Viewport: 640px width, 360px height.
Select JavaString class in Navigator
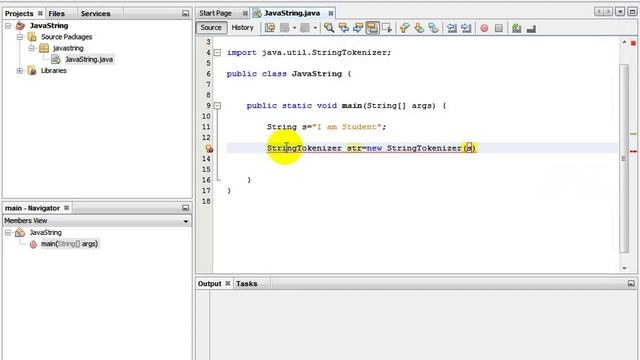[x=46, y=233]
